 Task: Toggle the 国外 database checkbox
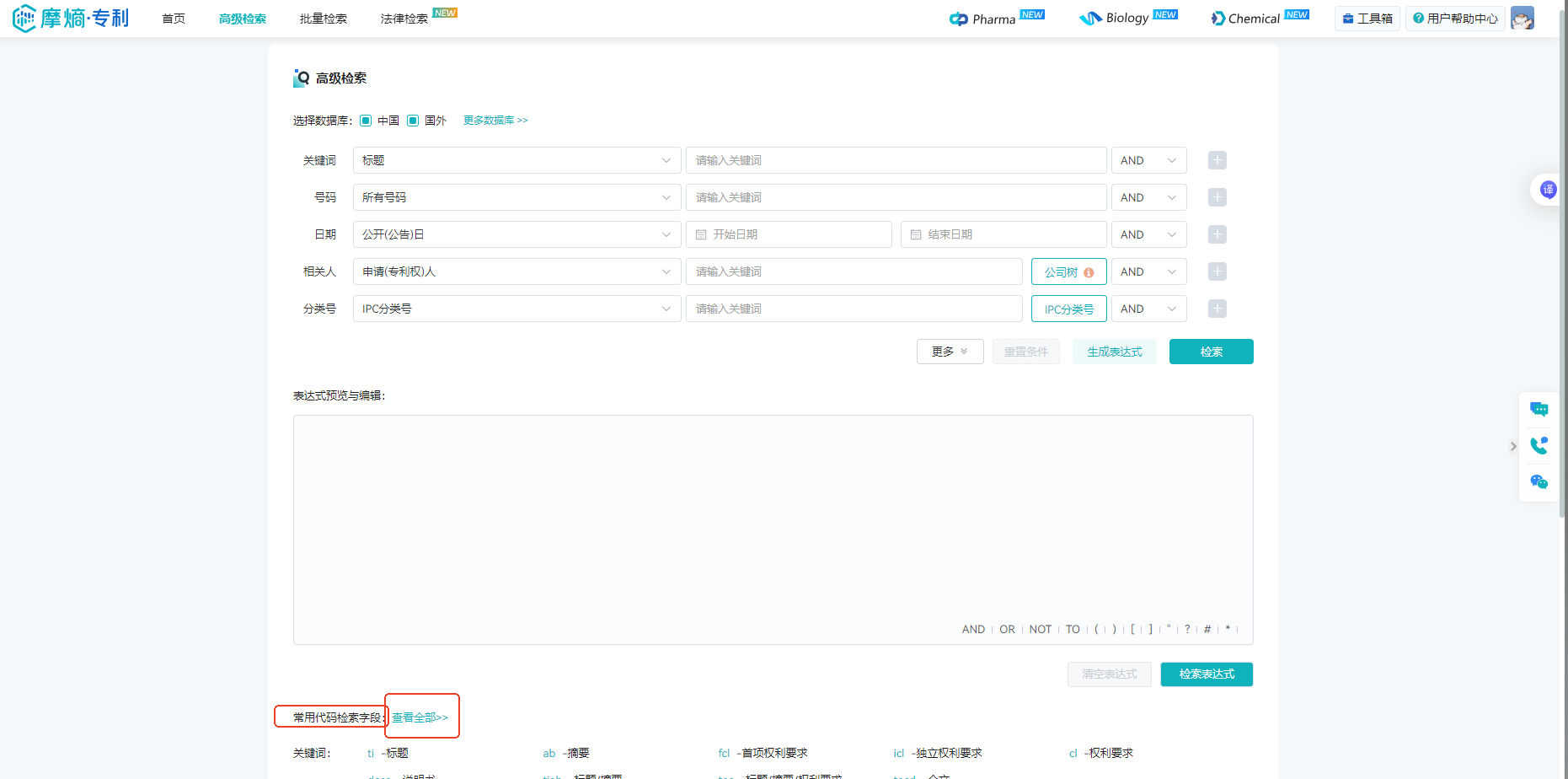[x=413, y=121]
